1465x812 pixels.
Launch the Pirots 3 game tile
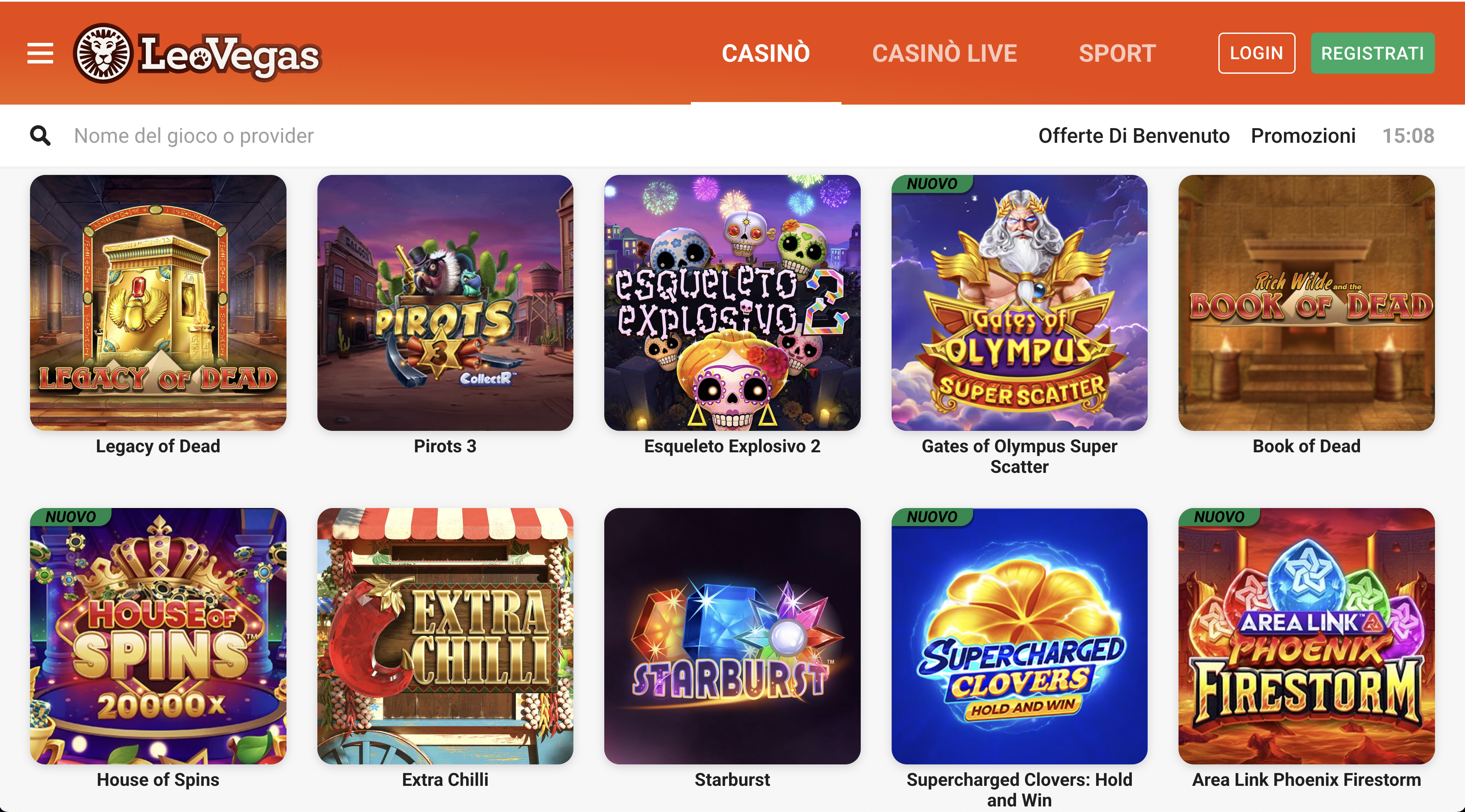point(445,303)
